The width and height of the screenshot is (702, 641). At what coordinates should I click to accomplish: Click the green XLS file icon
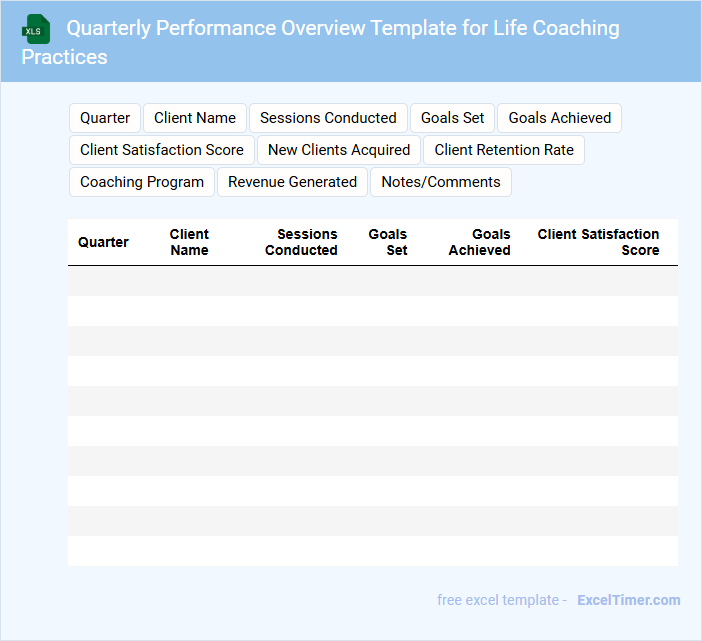click(36, 29)
